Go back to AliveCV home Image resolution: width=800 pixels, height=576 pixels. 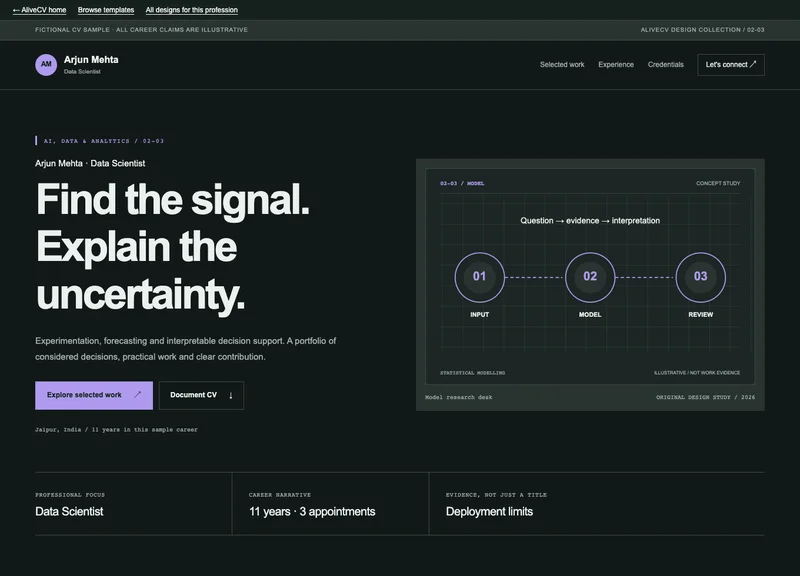click(39, 10)
